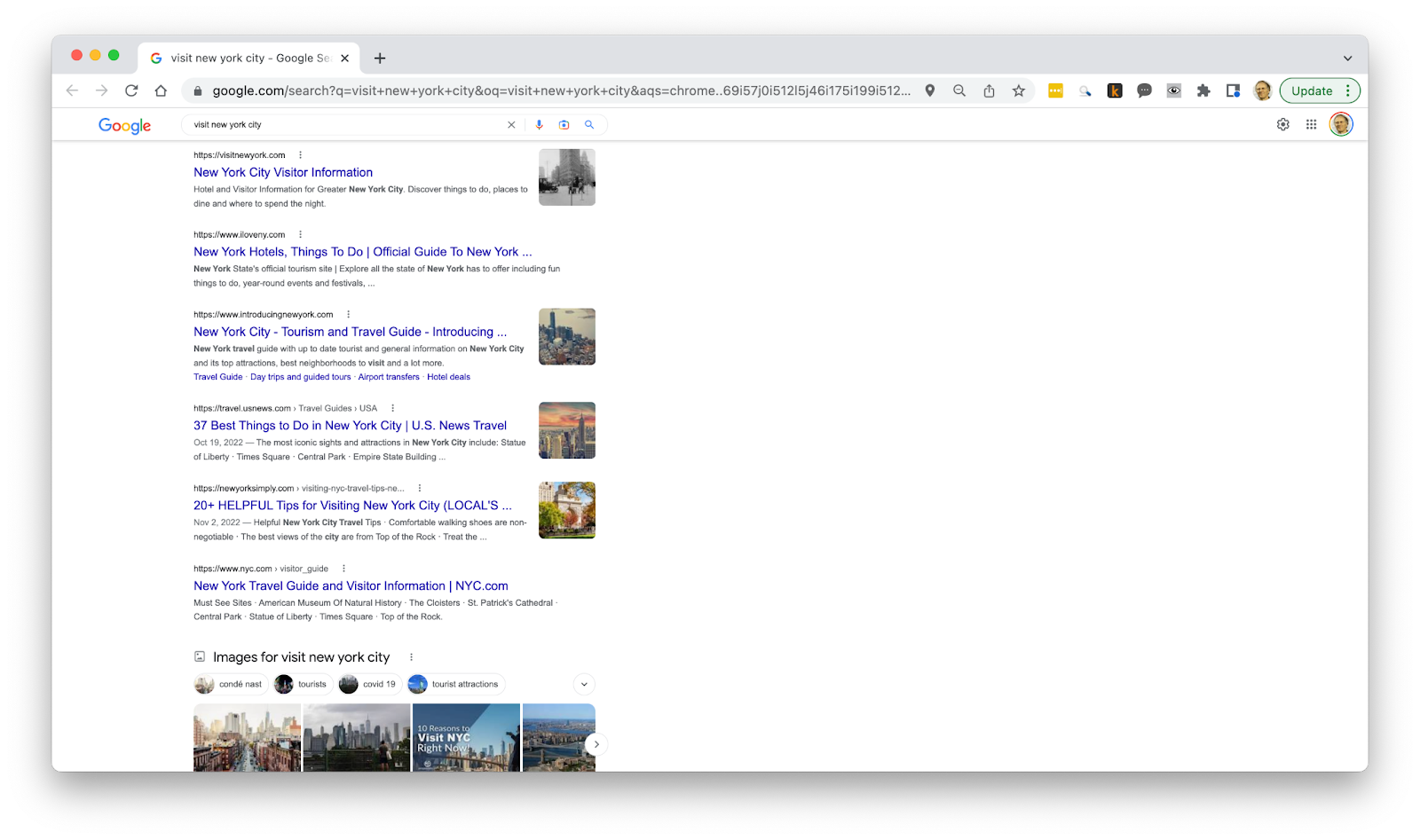Open 'New York Travel Guide and Visitor Information'

coord(351,586)
